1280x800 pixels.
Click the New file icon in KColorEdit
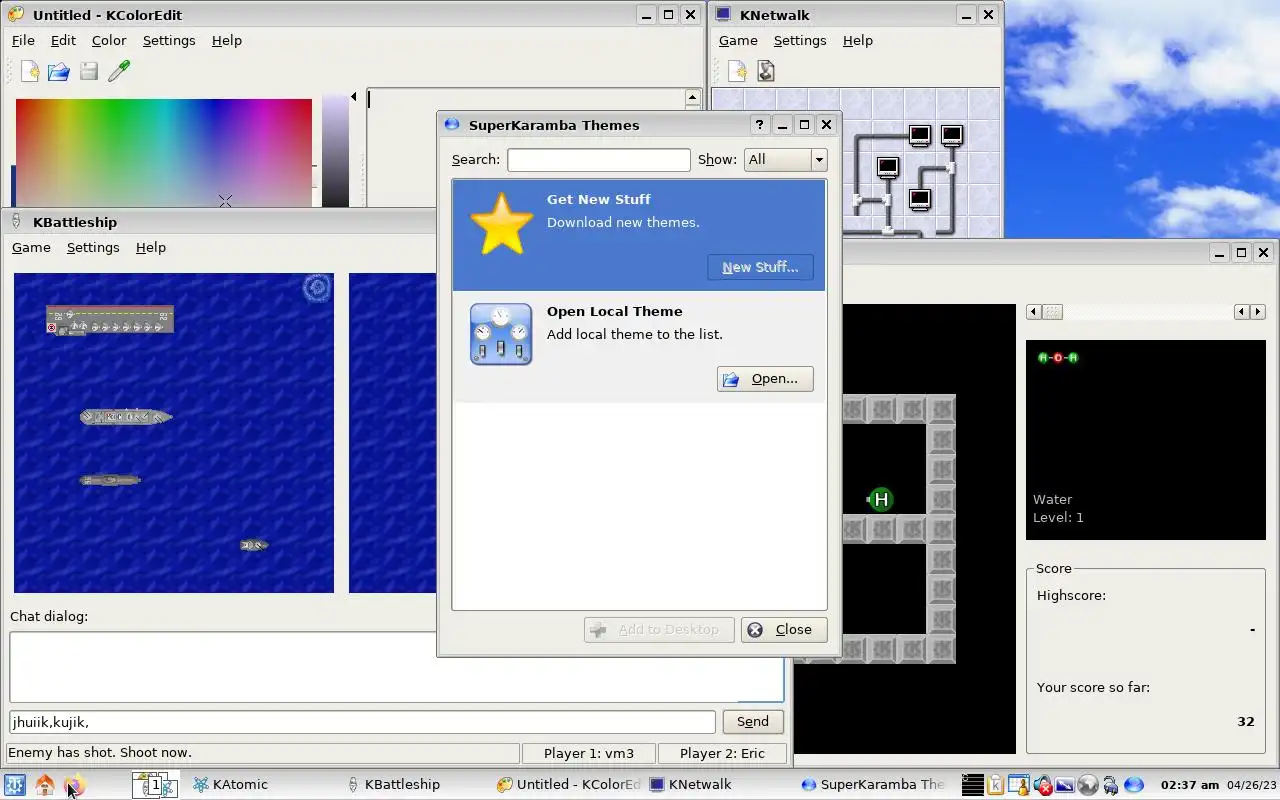click(31, 71)
